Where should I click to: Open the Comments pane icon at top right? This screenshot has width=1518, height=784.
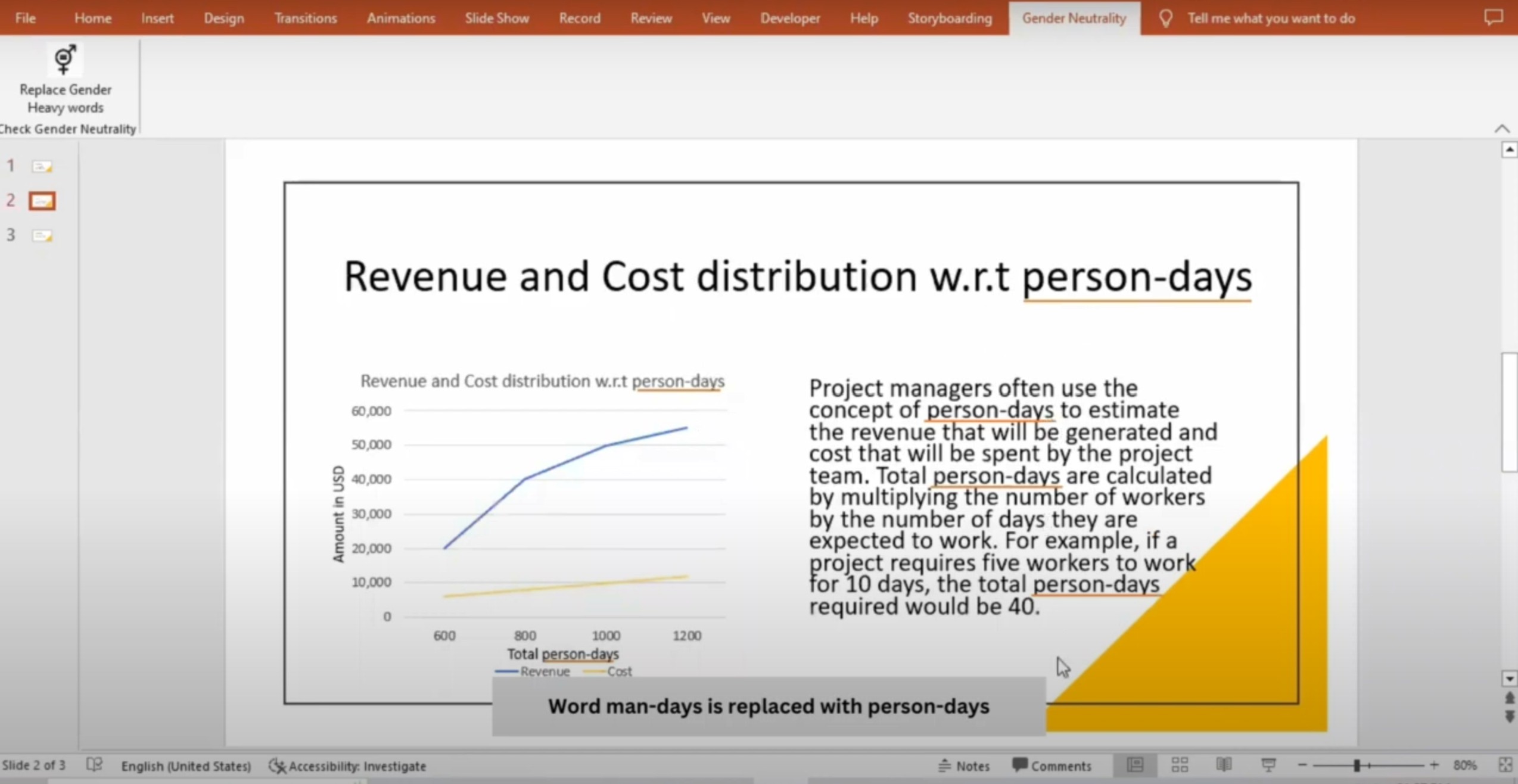[1493, 18]
